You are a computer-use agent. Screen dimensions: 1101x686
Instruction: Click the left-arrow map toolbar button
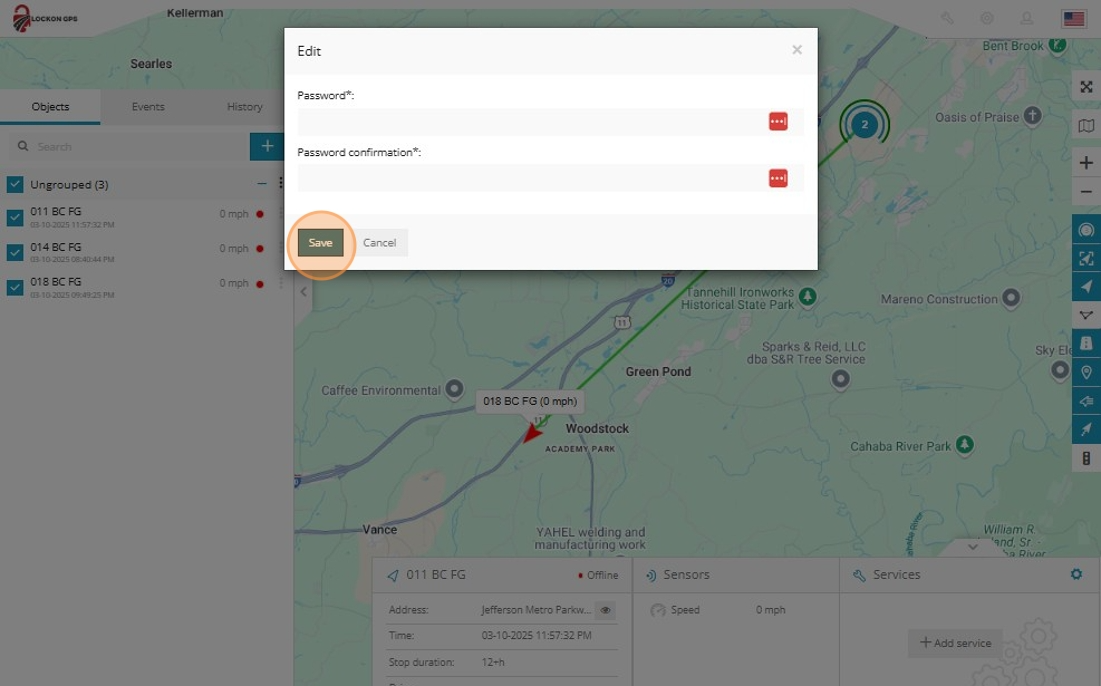coord(1086,401)
